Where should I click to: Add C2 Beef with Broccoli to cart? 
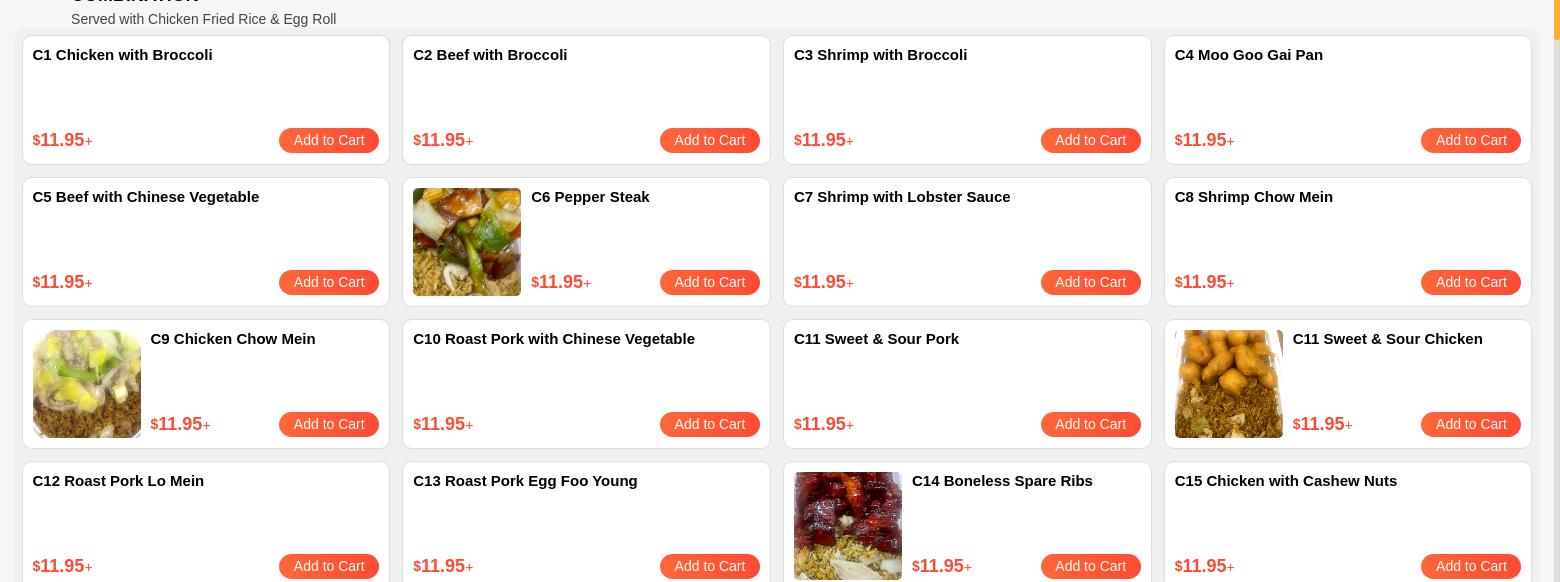(x=709, y=140)
